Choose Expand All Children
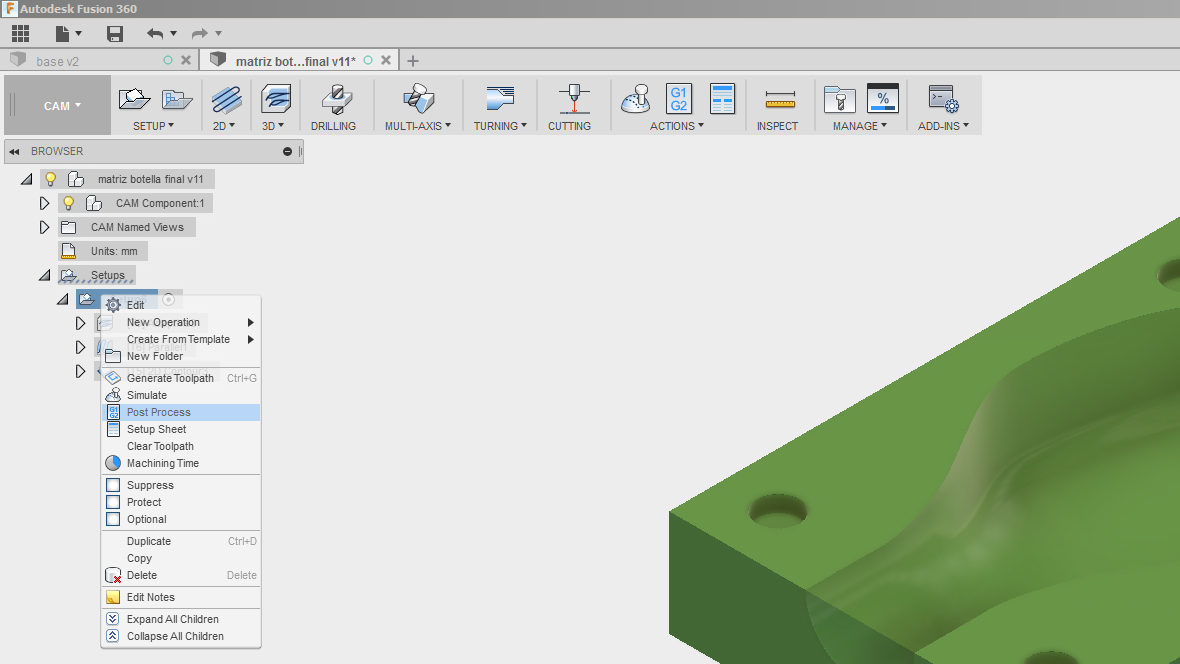The width and height of the screenshot is (1180, 664). (x=181, y=619)
